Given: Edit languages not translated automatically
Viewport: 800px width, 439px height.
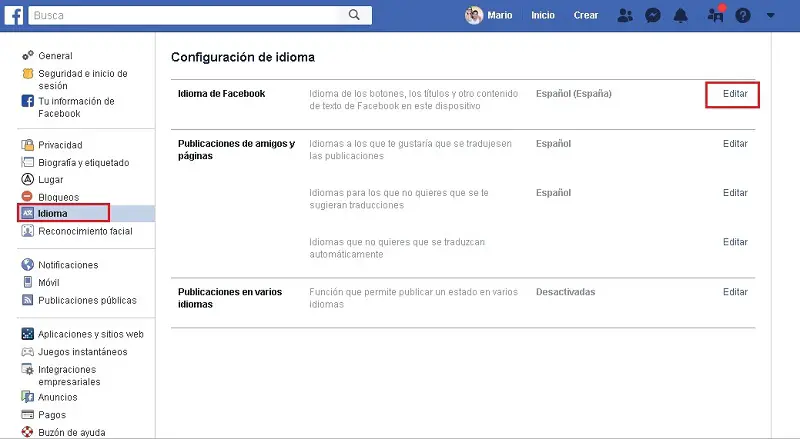Looking at the screenshot, I should click(x=735, y=242).
